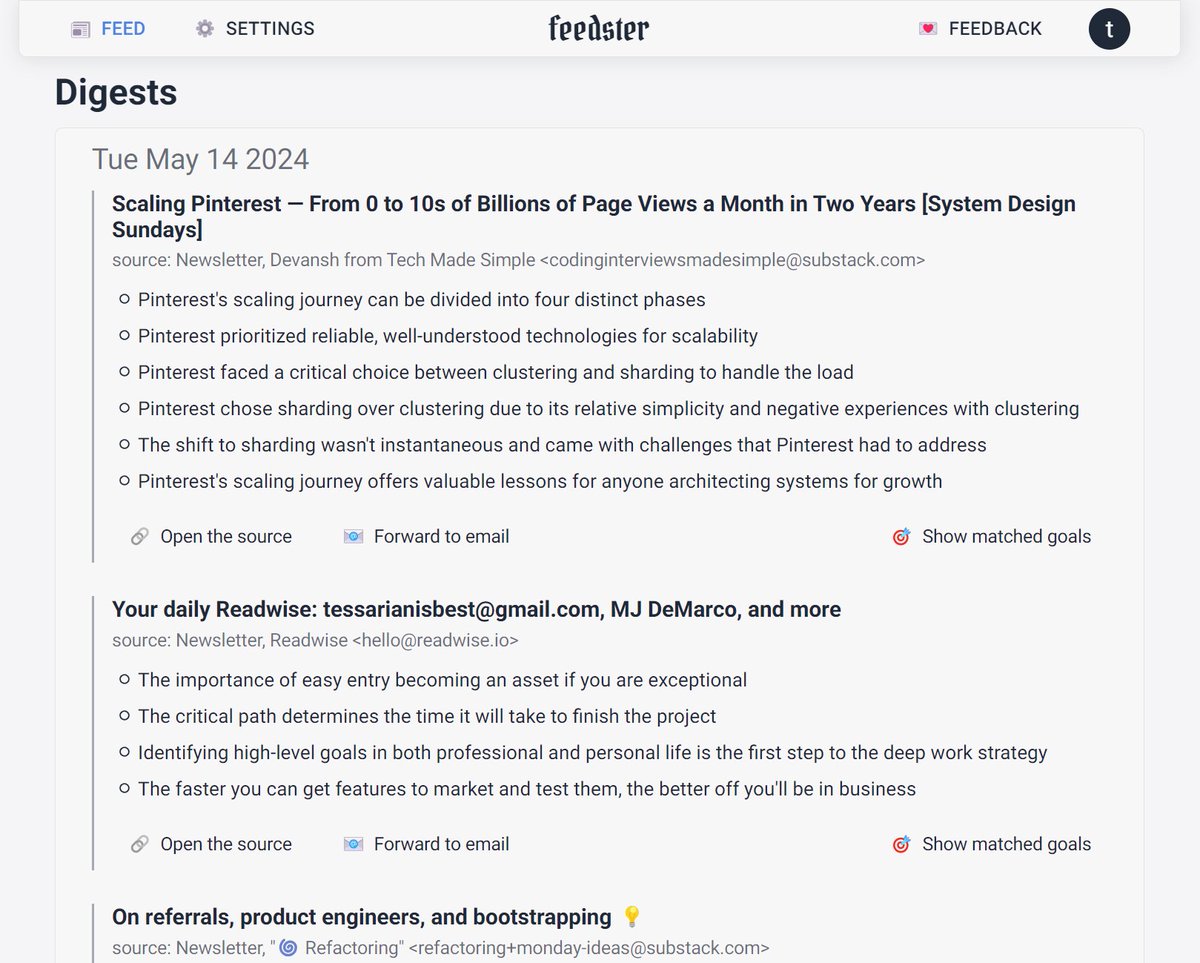The width and height of the screenshot is (1200, 963).
Task: Click the Settings gear icon
Action: pyautogui.click(x=205, y=29)
